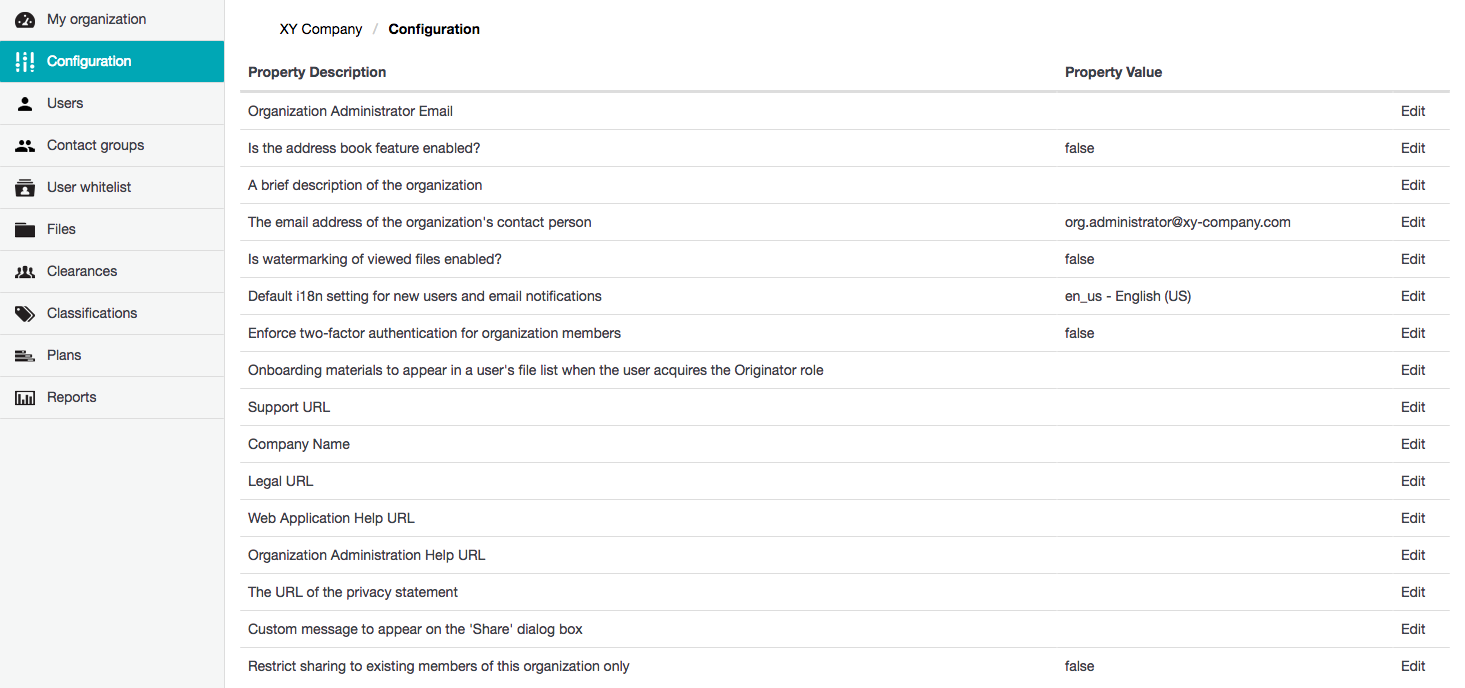This screenshot has width=1465, height=688.
Task: Click the My organization dashboard icon
Action: click(x=25, y=19)
